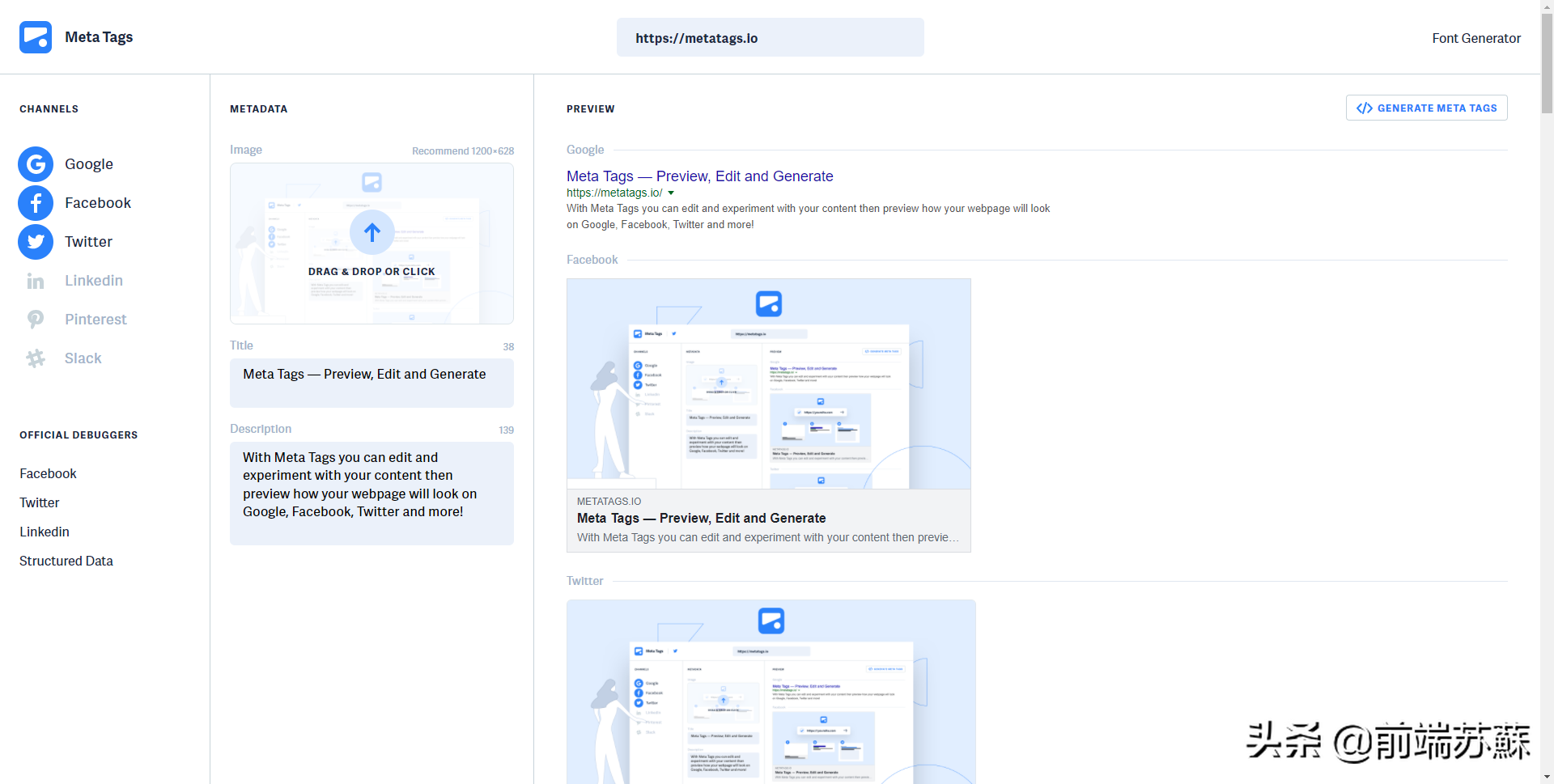The height and width of the screenshot is (784, 1554).
Task: Enable the Pinterest channel icon
Action: (36, 320)
